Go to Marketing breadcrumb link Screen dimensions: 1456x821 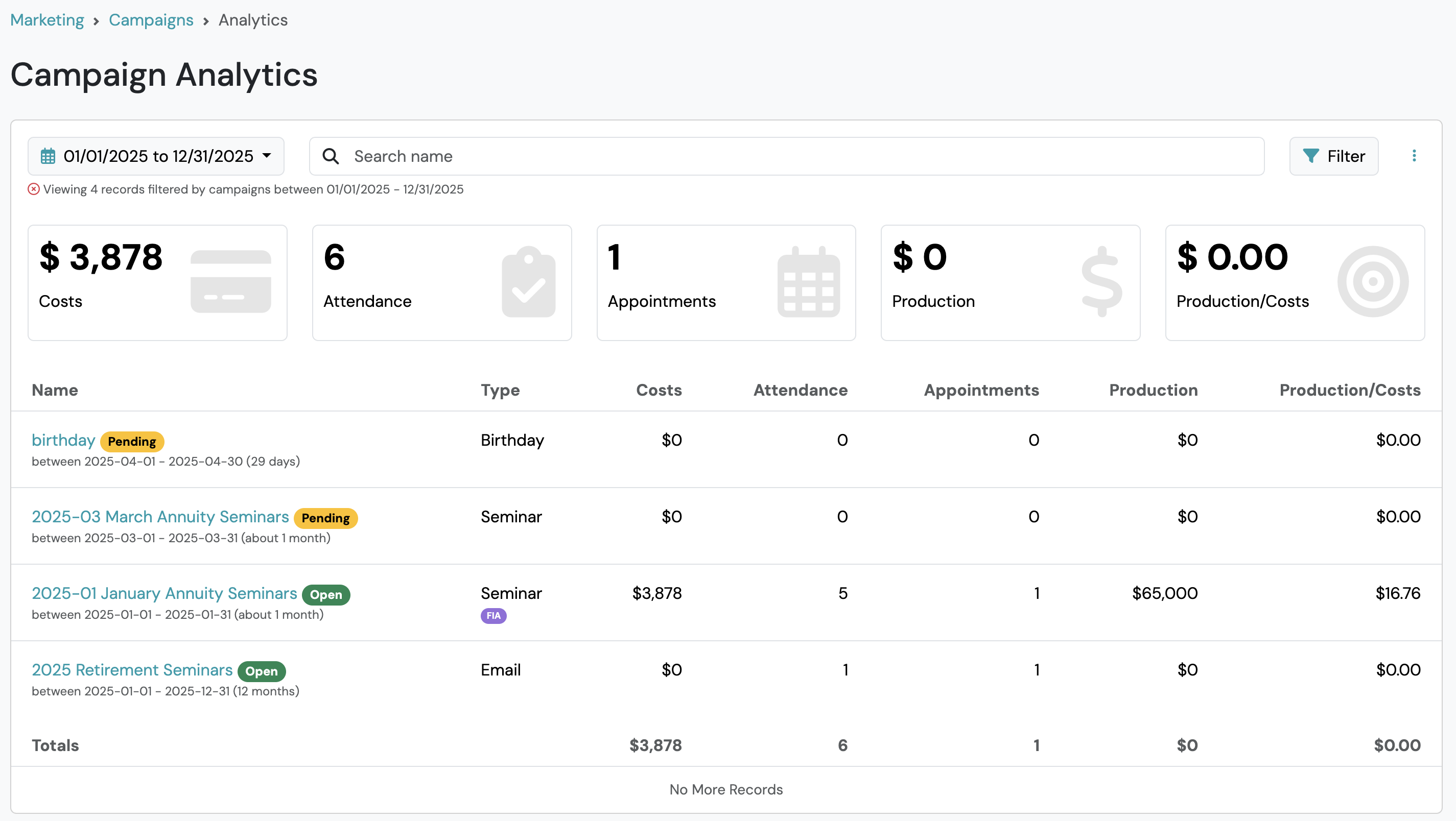pyautogui.click(x=47, y=20)
